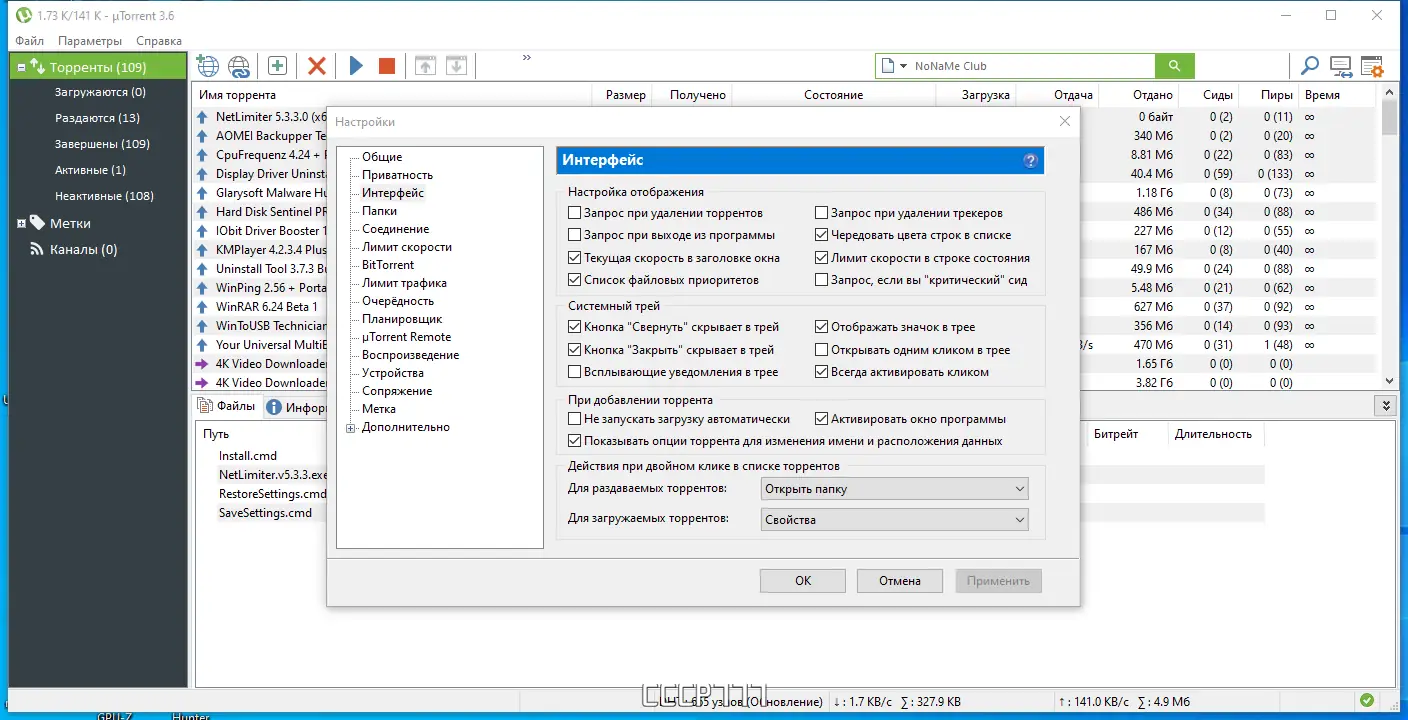Viewport: 1408px width, 720px height.
Task: Sort the list by the Сиды column header
Action: tap(1218, 95)
